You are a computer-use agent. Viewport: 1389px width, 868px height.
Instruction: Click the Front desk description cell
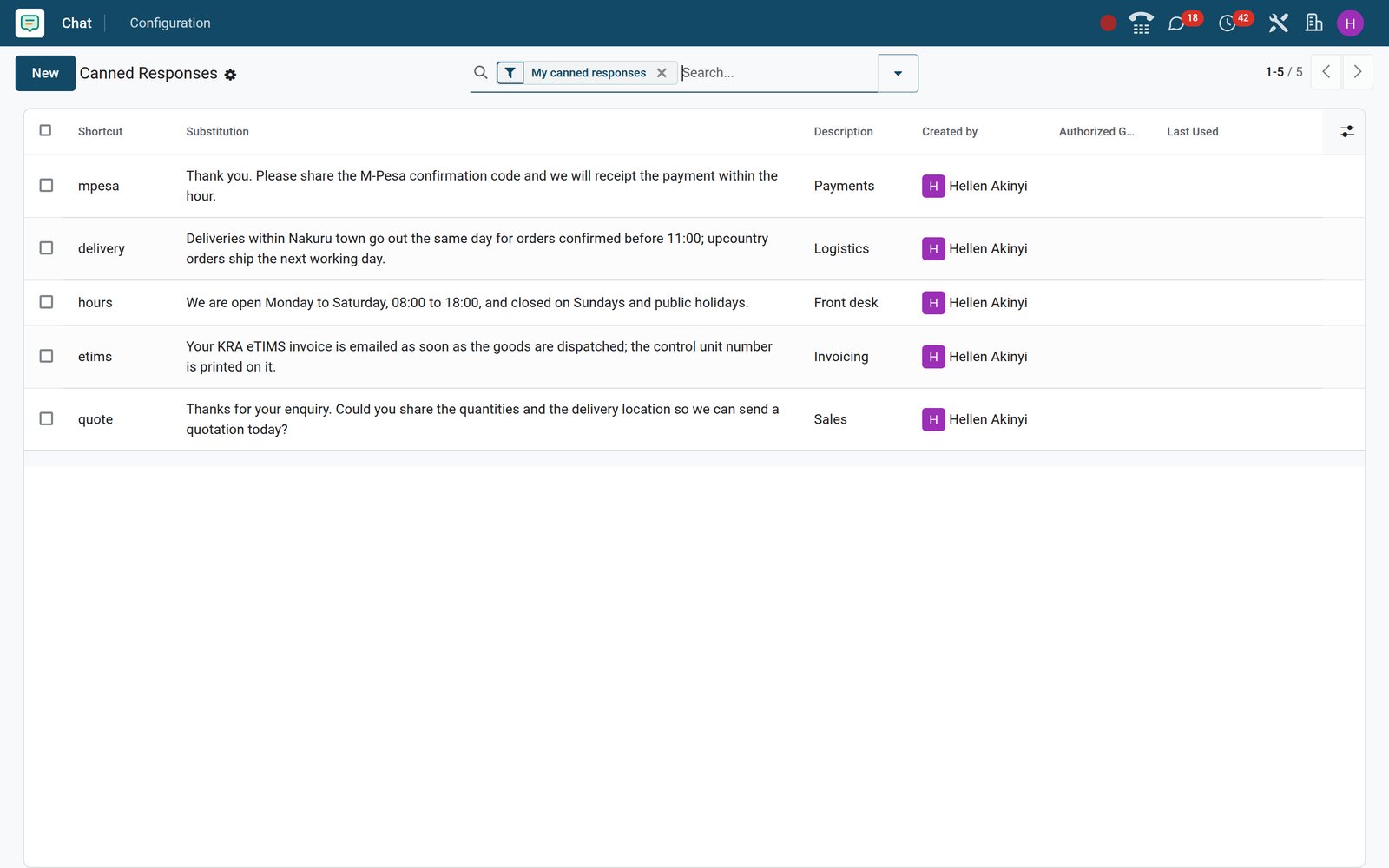coord(846,302)
